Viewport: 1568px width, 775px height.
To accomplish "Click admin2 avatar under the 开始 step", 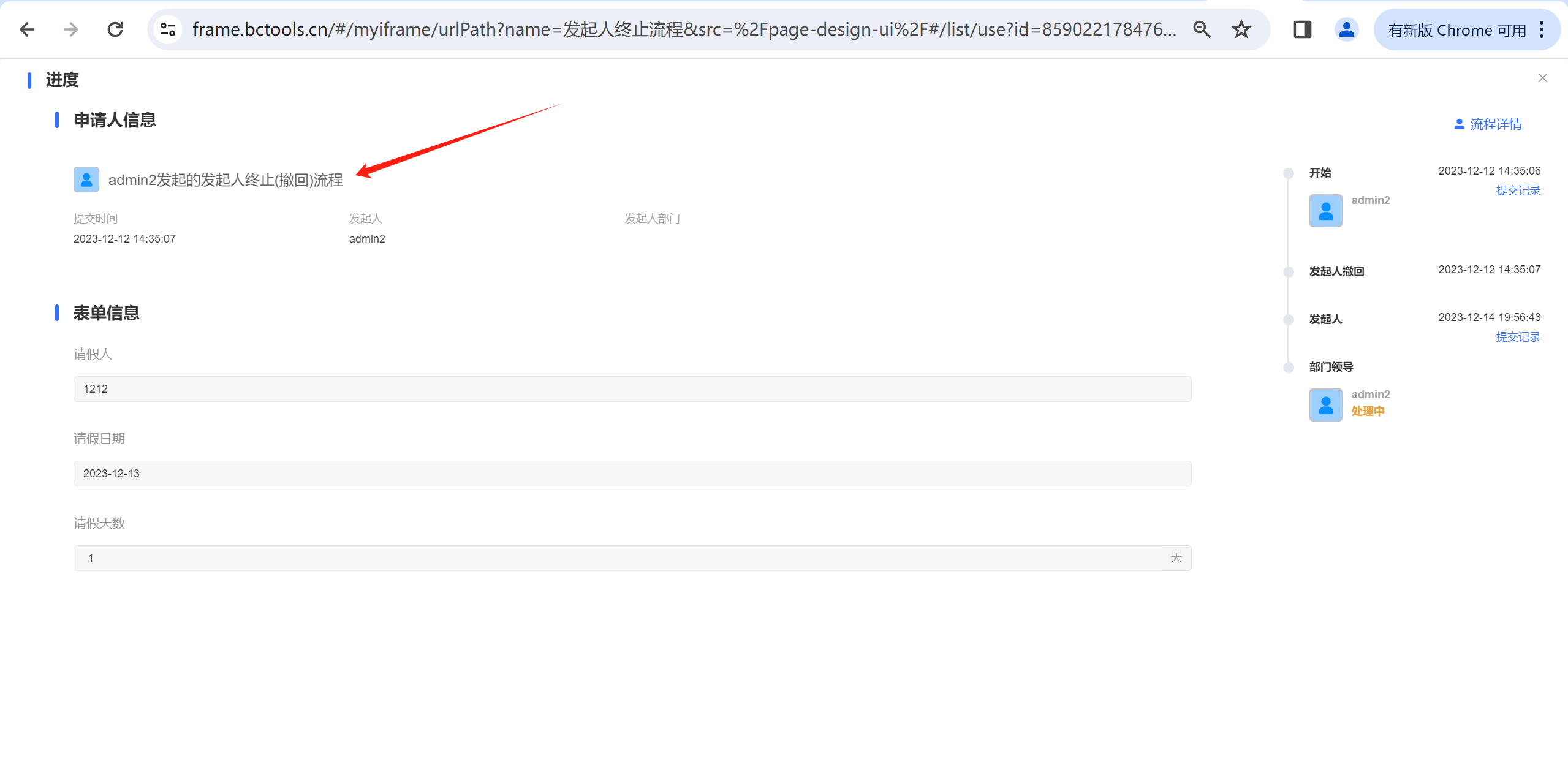I will tap(1325, 211).
